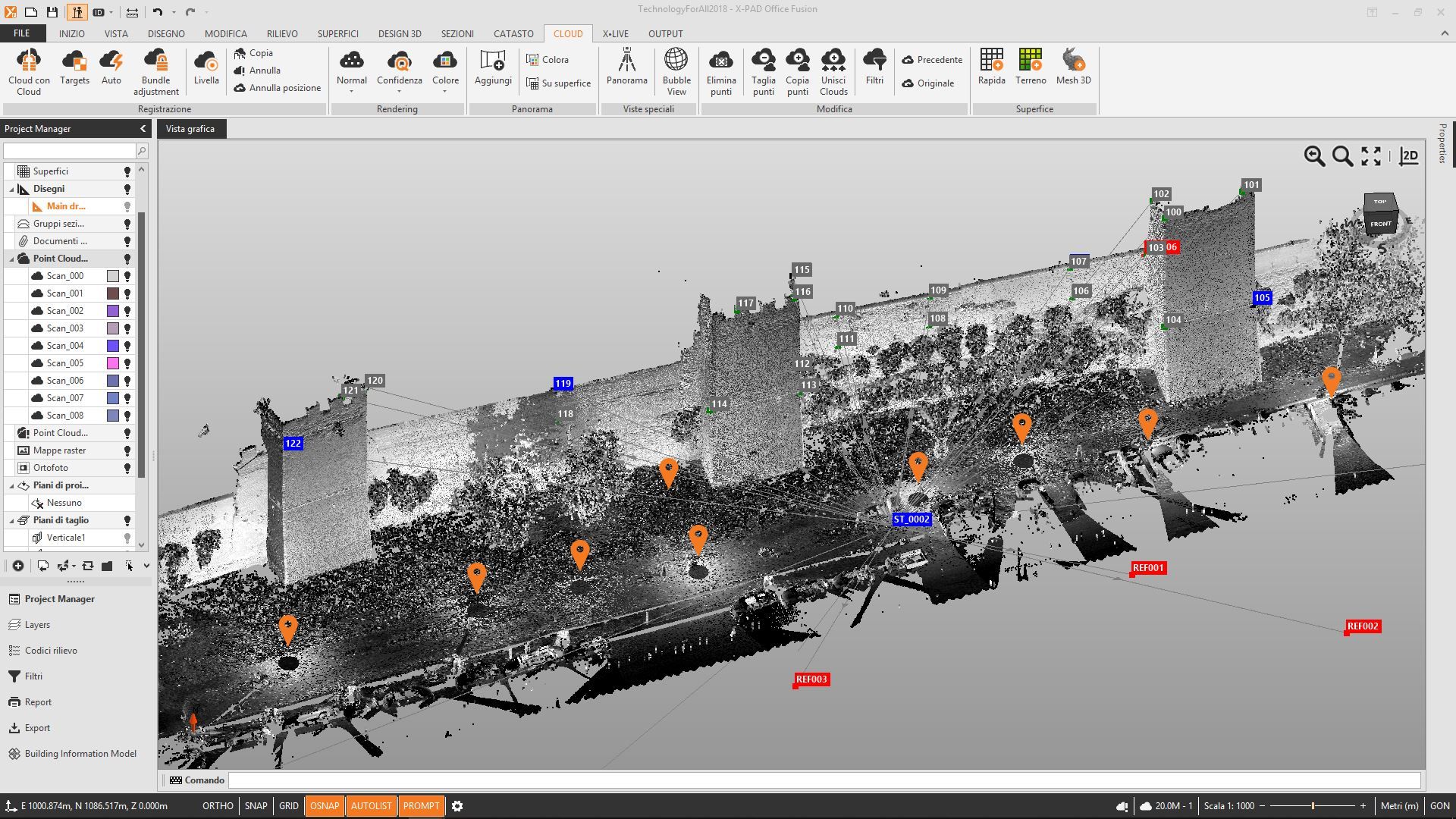Collapse the Piani di proiezione node
This screenshot has width=1456, height=819.
(12, 485)
